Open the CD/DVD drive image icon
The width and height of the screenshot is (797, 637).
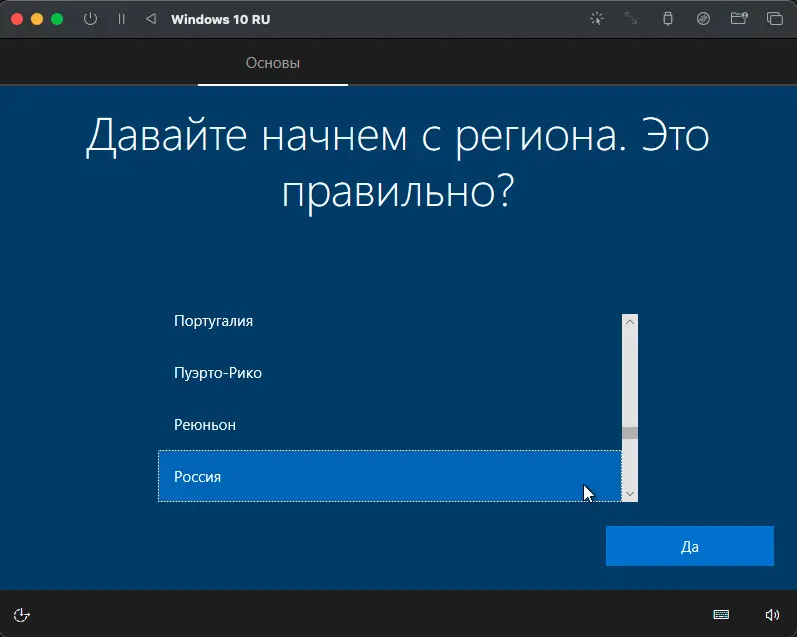703,19
